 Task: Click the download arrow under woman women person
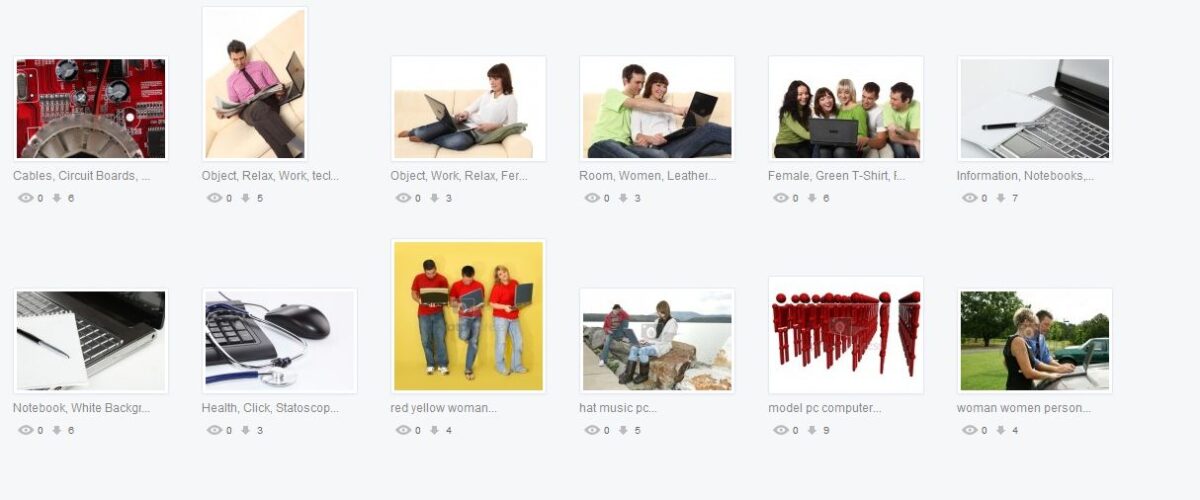1001,430
